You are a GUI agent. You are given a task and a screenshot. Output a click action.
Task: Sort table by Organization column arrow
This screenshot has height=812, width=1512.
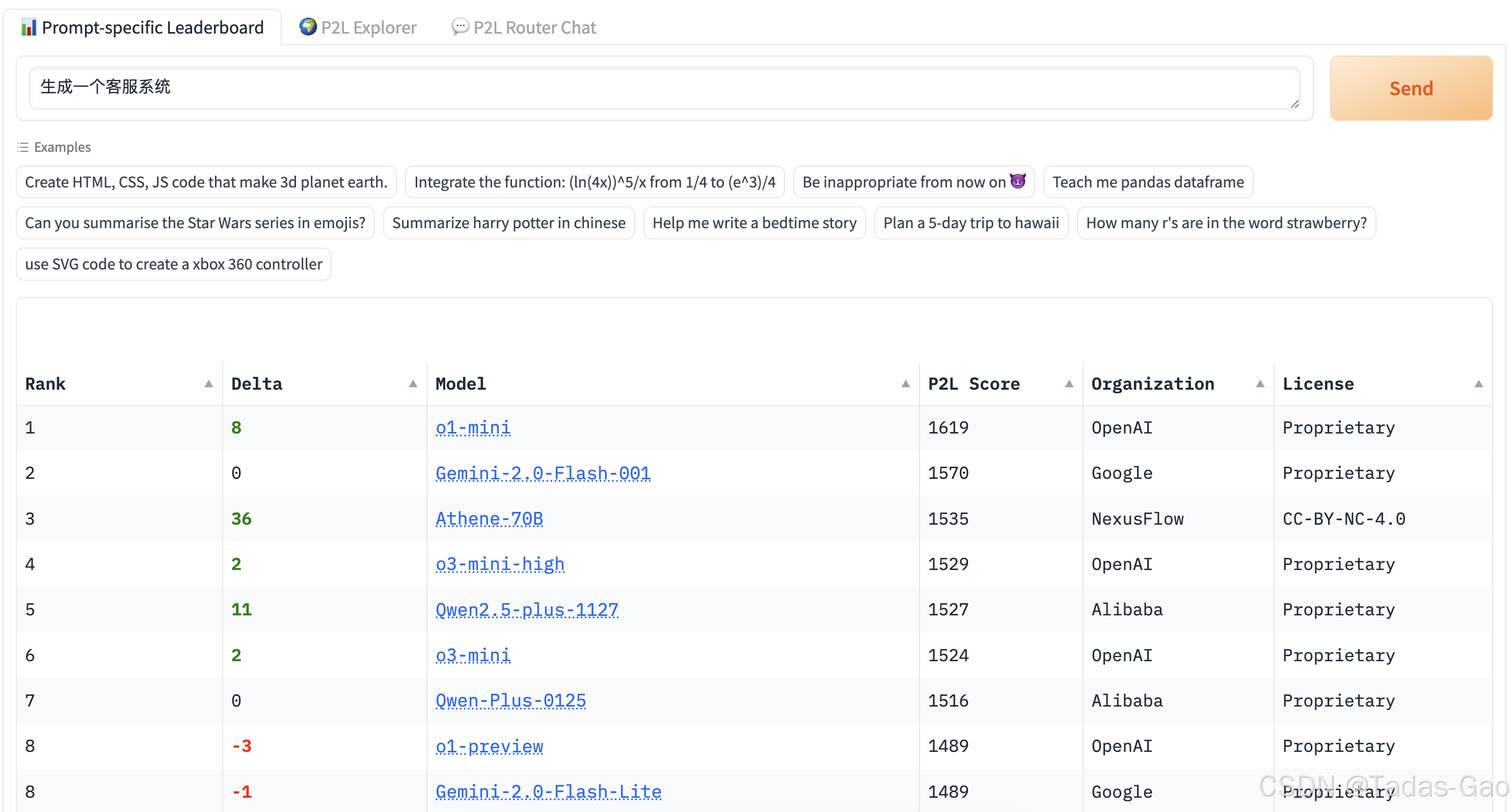(x=1260, y=384)
